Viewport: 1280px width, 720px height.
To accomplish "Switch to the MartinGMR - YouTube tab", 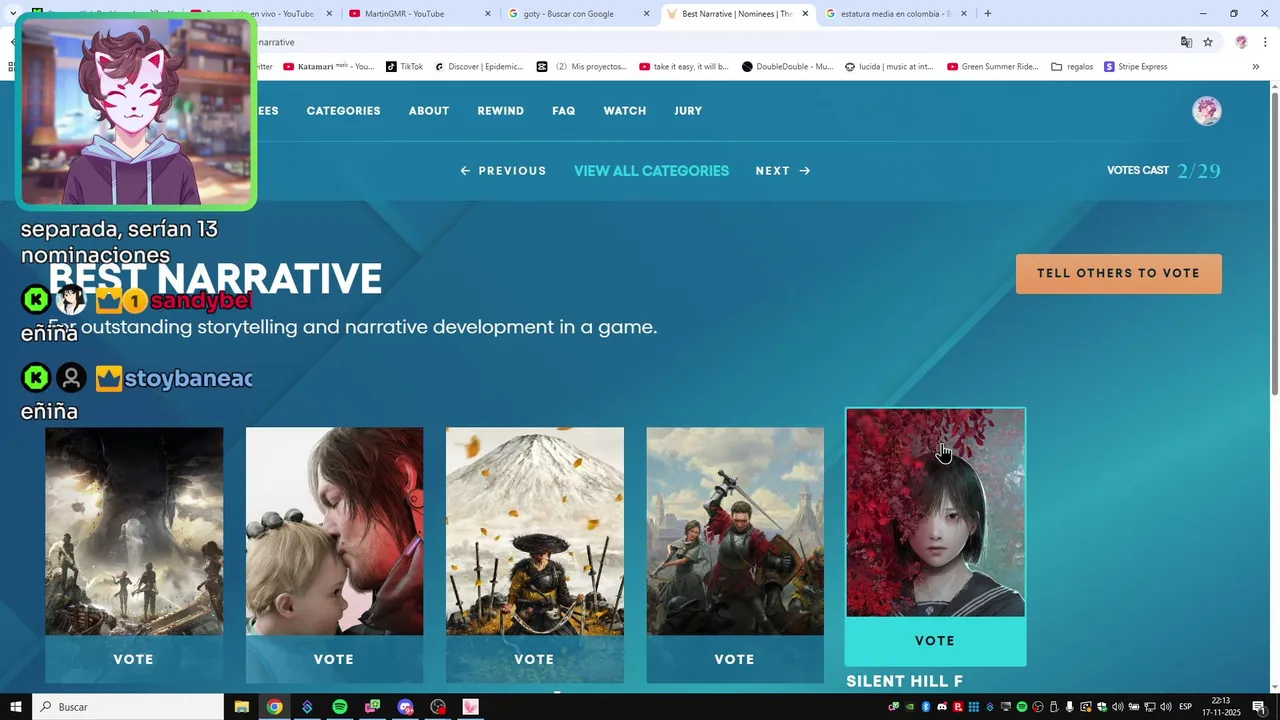I will coord(420,14).
